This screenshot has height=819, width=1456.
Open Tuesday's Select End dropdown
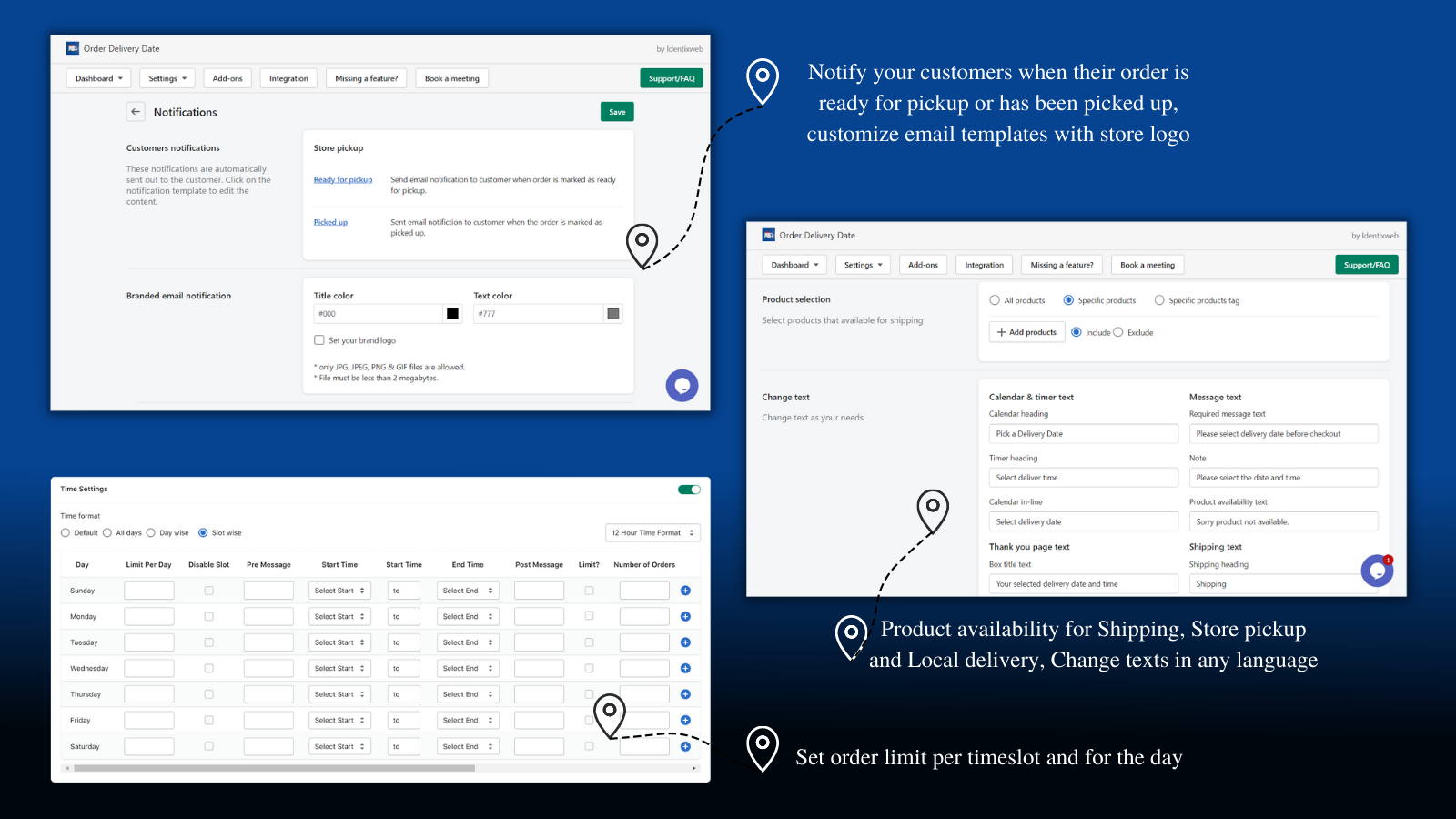tap(468, 643)
